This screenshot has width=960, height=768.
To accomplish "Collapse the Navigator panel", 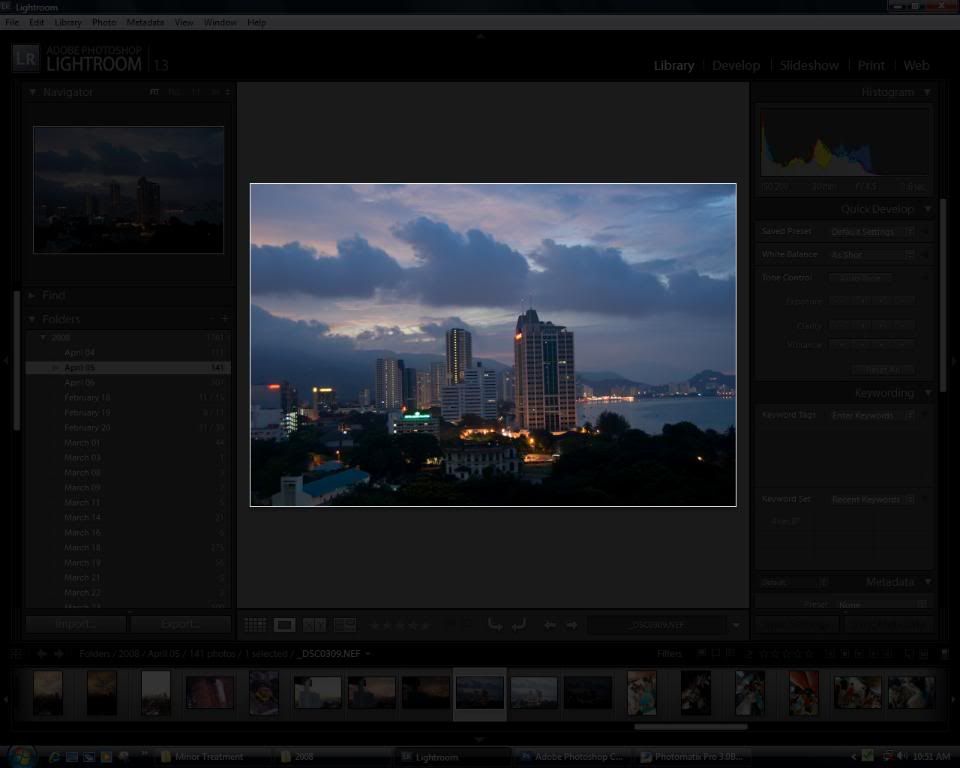I will [x=32, y=92].
